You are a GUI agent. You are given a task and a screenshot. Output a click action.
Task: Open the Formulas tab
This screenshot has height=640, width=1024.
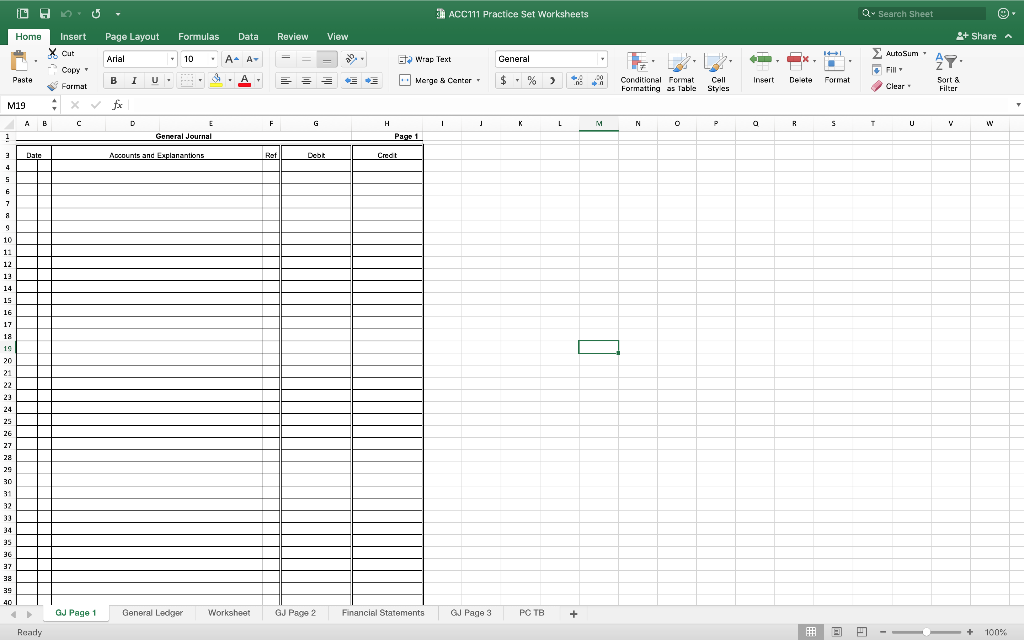coord(199,37)
